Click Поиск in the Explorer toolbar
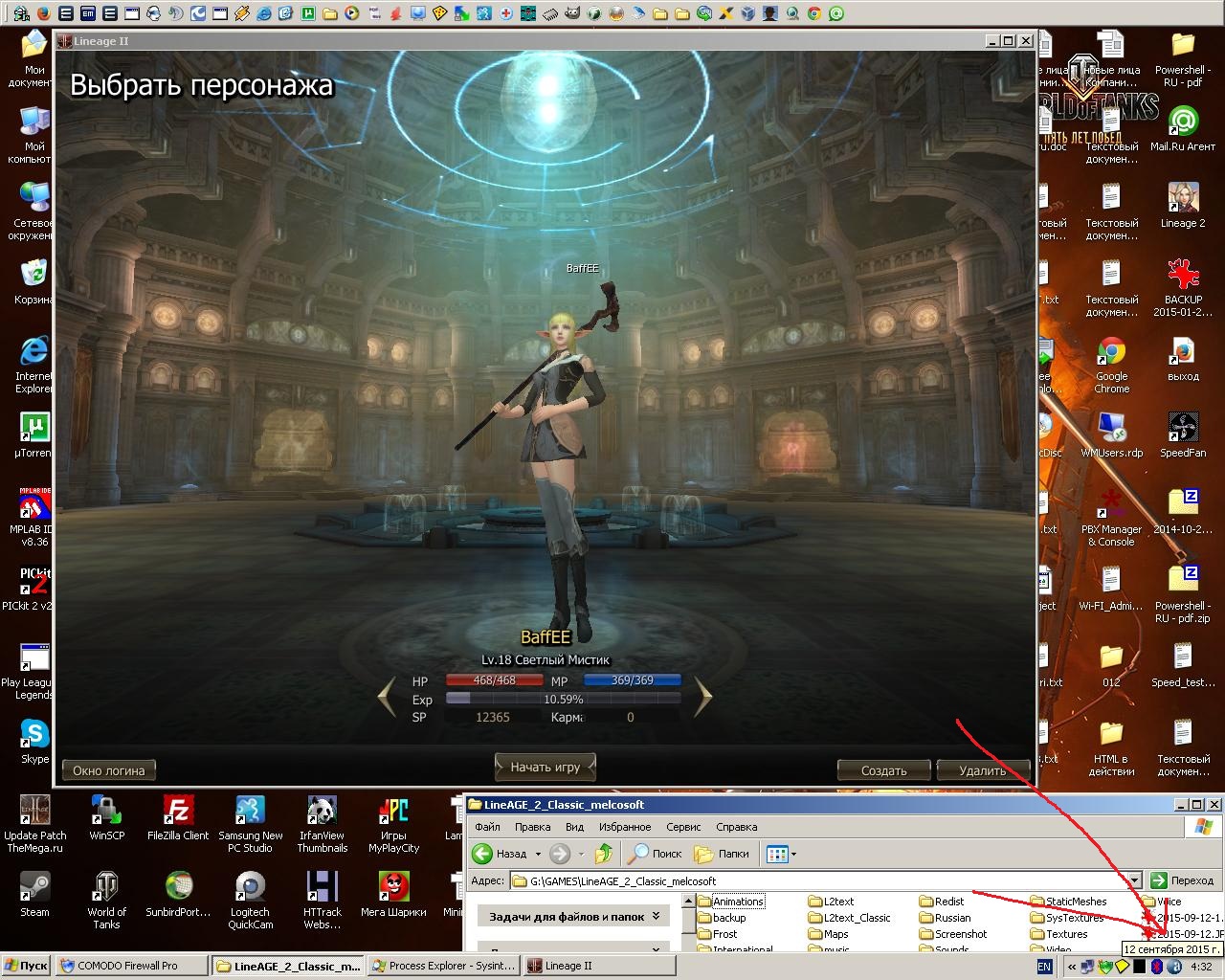Image resolution: width=1225 pixels, height=980 pixels. click(656, 854)
